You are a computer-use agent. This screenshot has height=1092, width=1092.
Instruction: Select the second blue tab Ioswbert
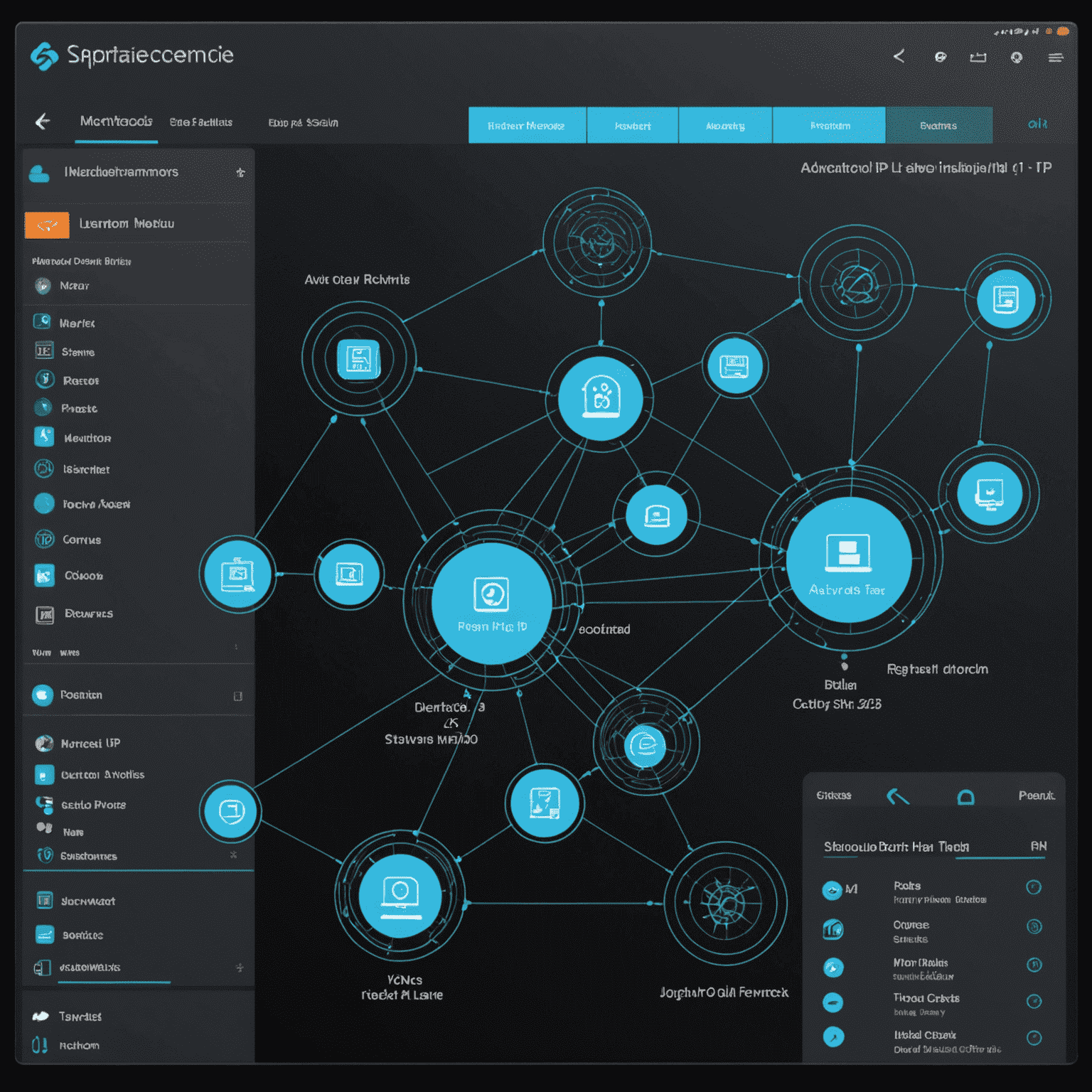pos(633,125)
